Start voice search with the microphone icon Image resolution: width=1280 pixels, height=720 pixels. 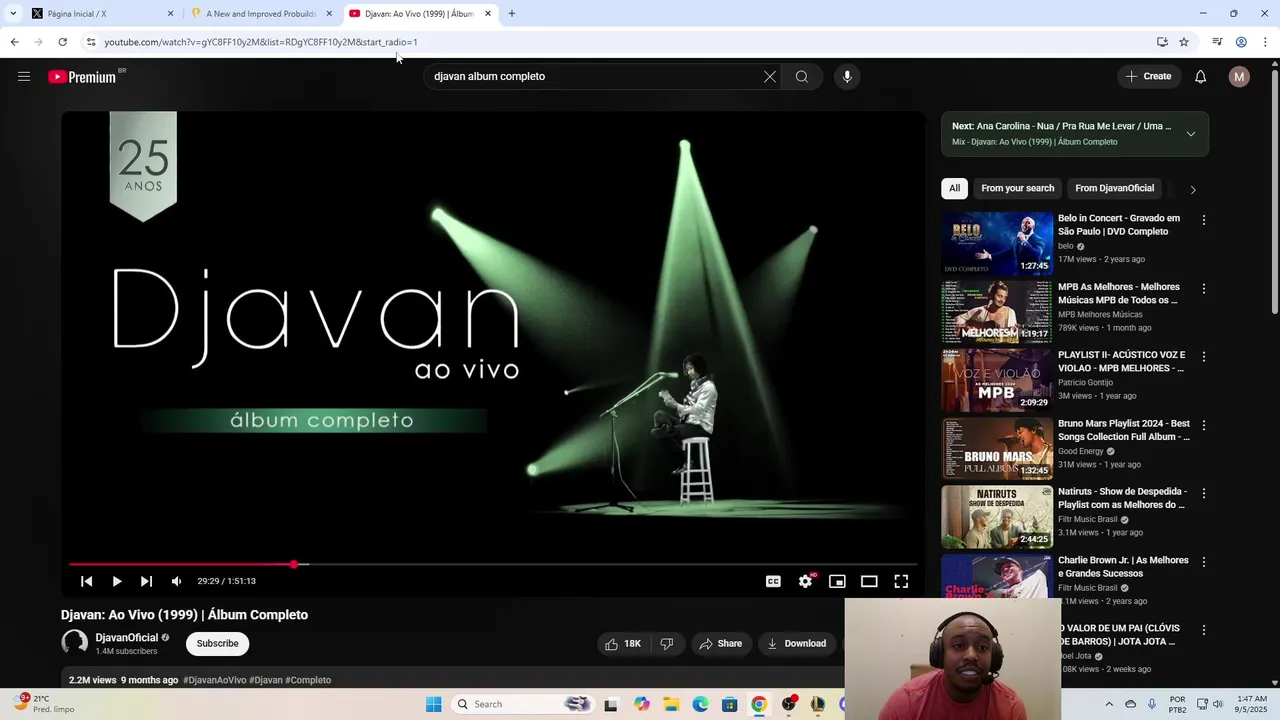coord(847,76)
